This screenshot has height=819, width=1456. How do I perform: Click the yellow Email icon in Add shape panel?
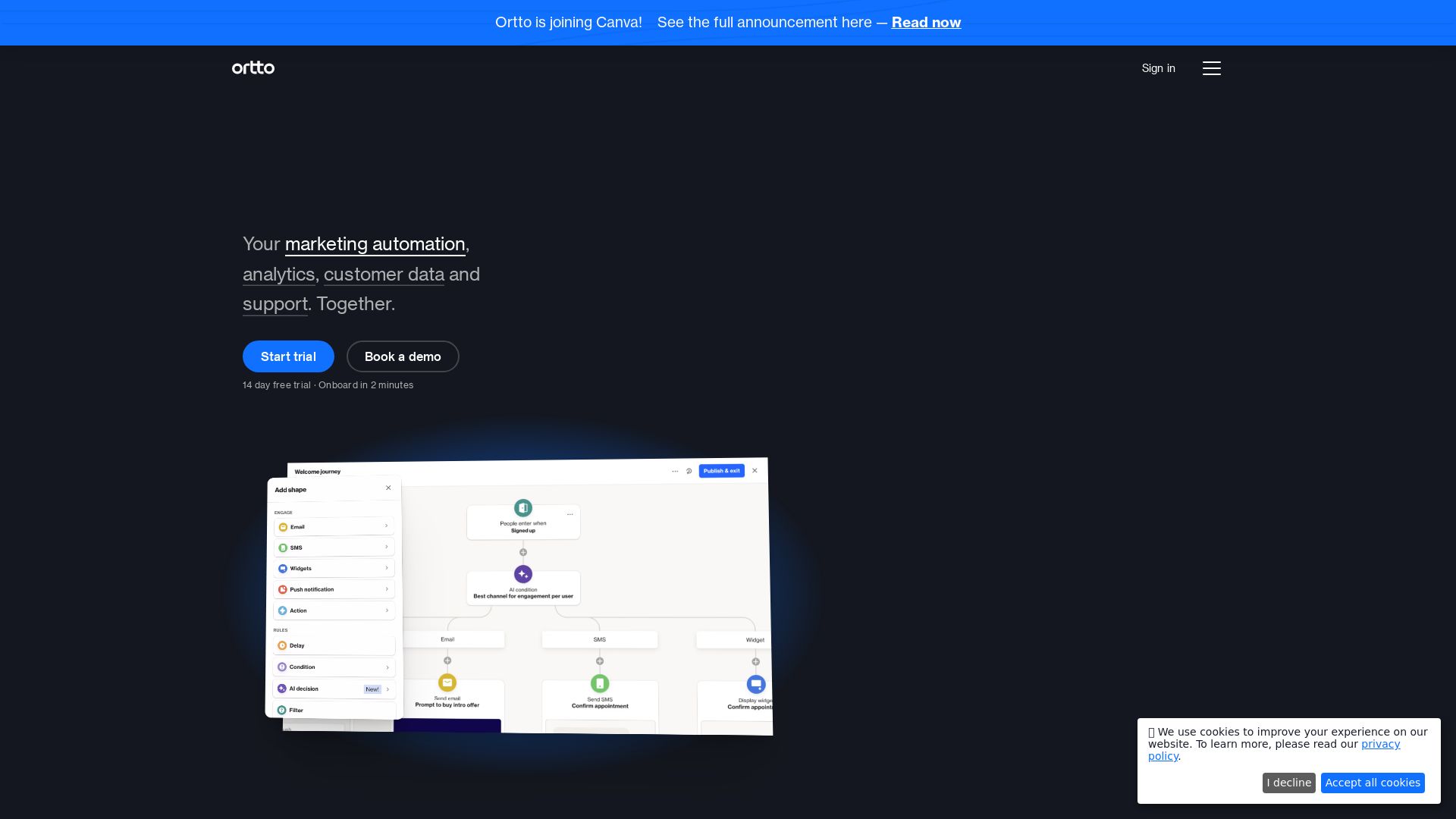283,527
